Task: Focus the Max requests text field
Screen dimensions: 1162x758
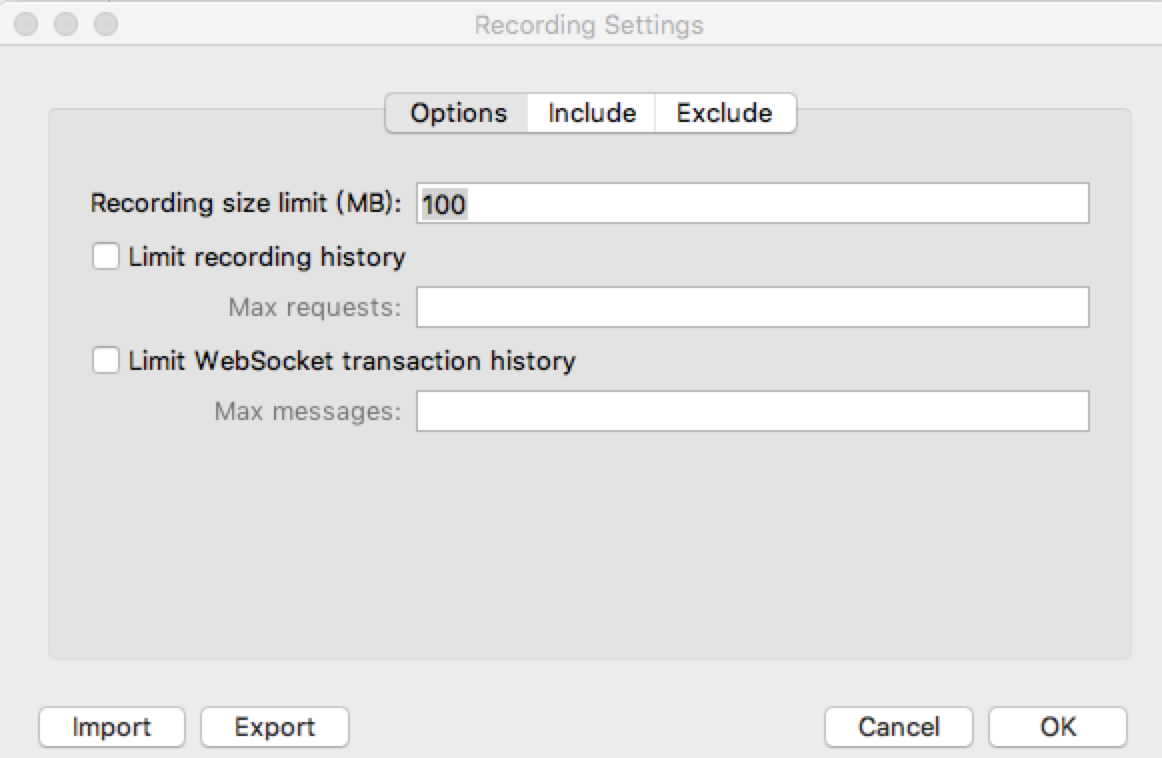Action: click(x=752, y=308)
